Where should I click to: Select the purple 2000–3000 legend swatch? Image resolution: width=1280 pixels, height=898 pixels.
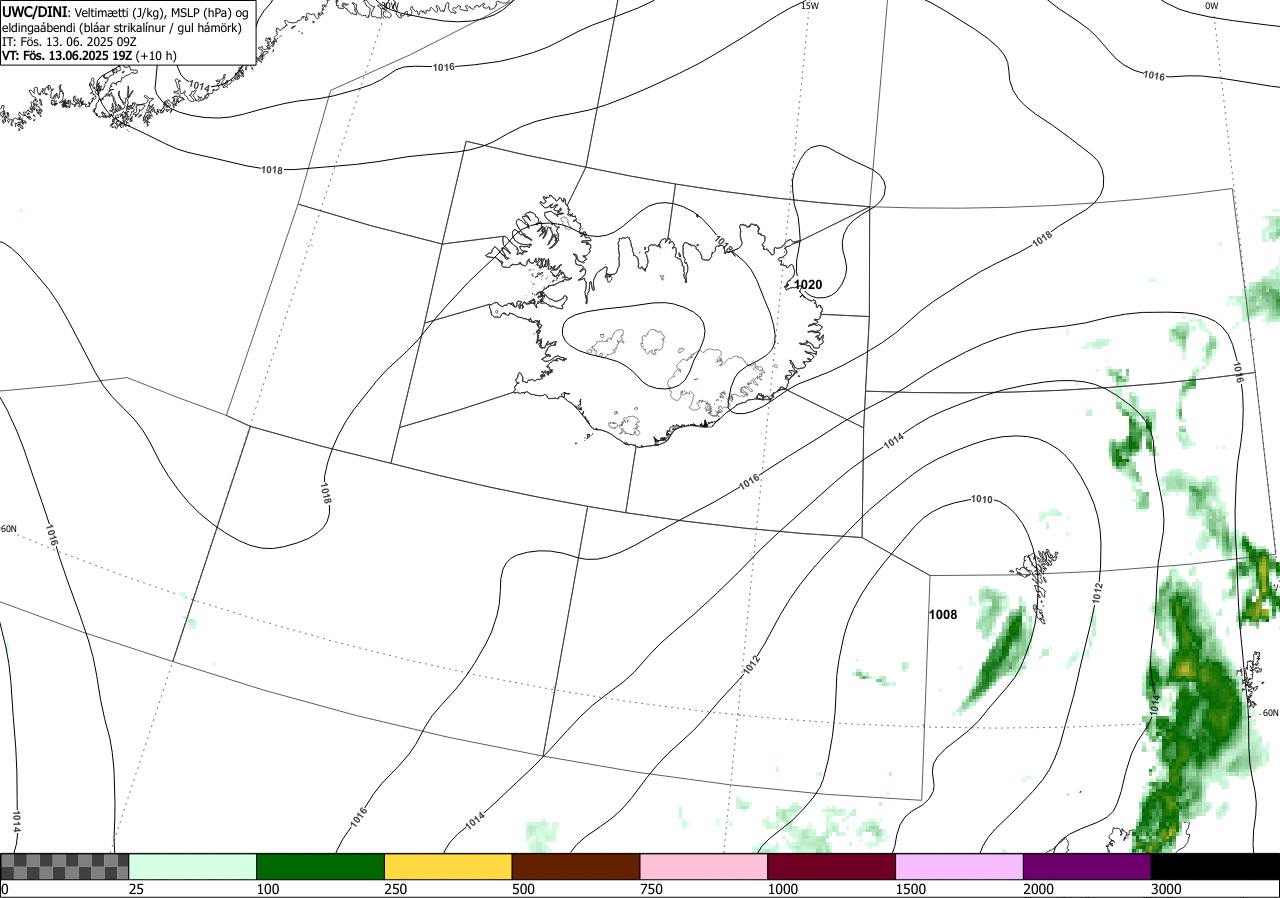click(1087, 866)
